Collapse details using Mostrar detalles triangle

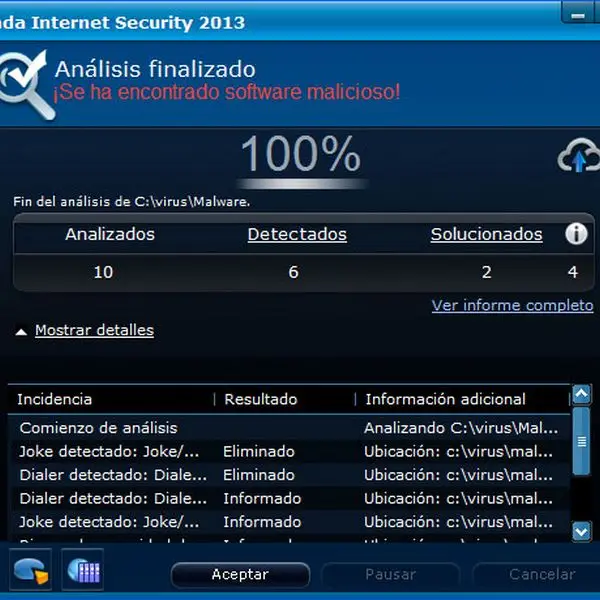pos(21,332)
